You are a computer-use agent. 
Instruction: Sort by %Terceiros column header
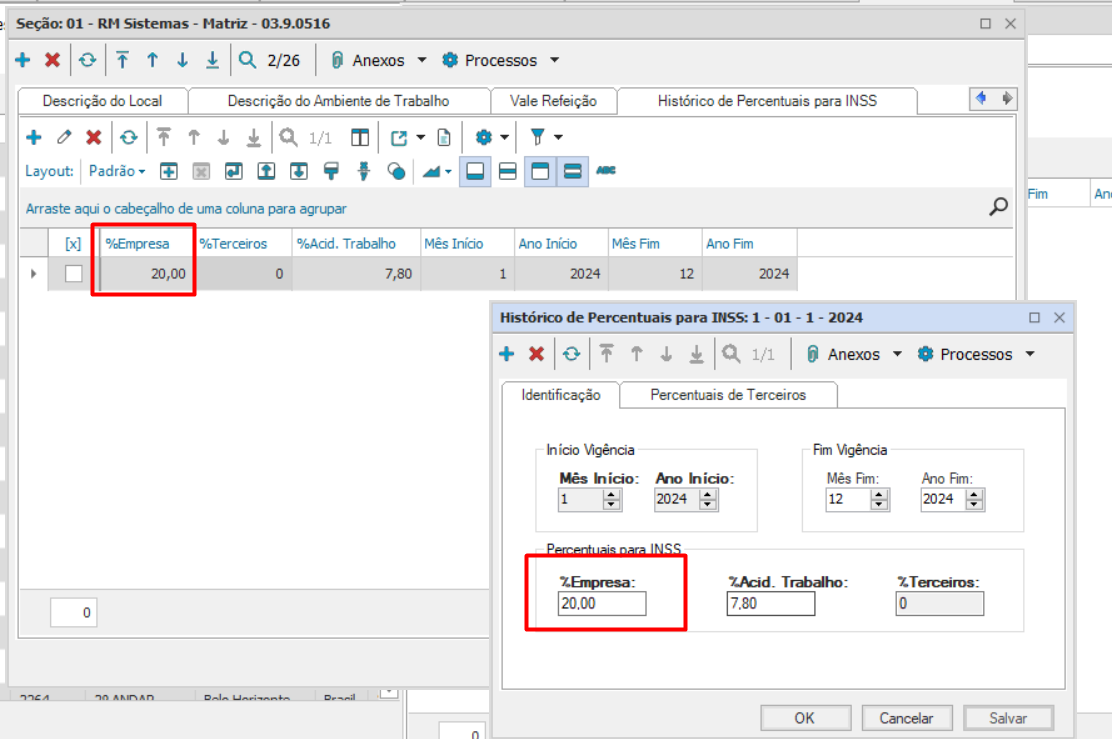[243, 243]
